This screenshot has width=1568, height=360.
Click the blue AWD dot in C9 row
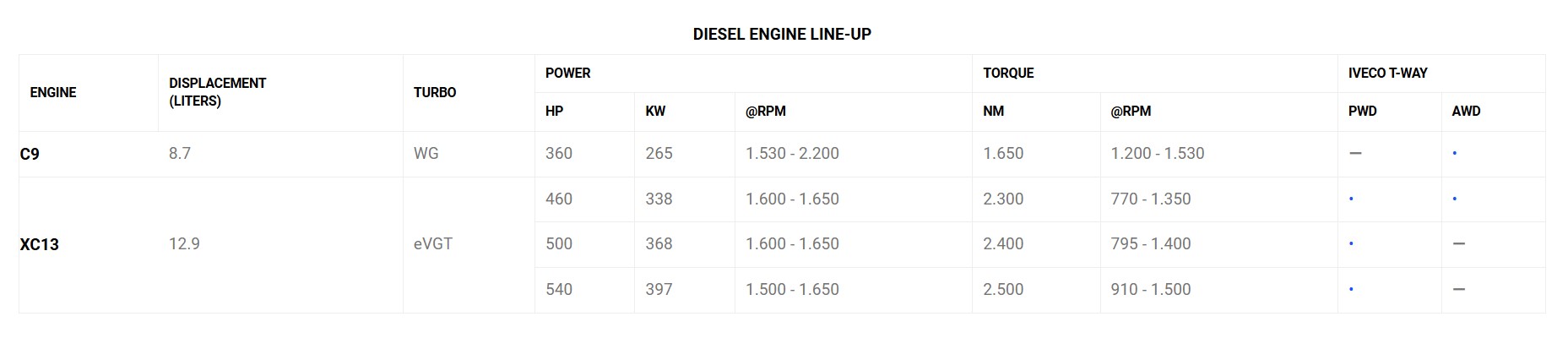tap(1454, 154)
